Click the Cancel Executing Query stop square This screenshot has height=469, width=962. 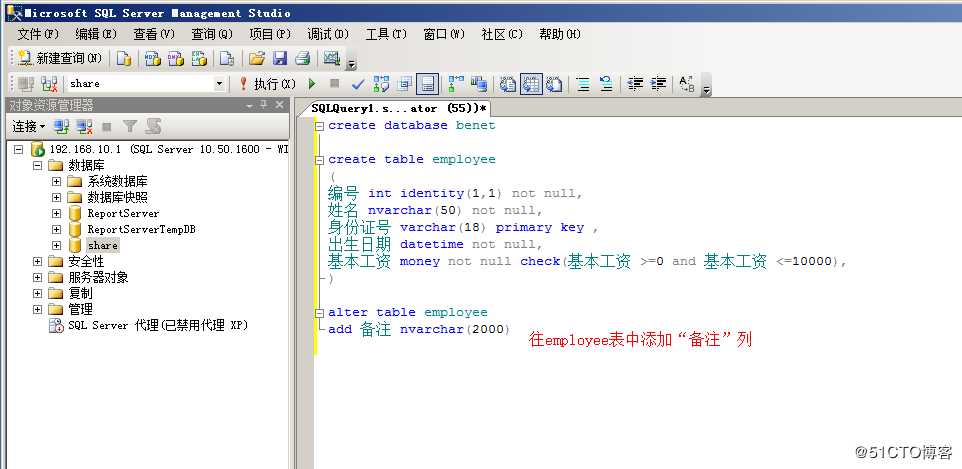[334, 84]
